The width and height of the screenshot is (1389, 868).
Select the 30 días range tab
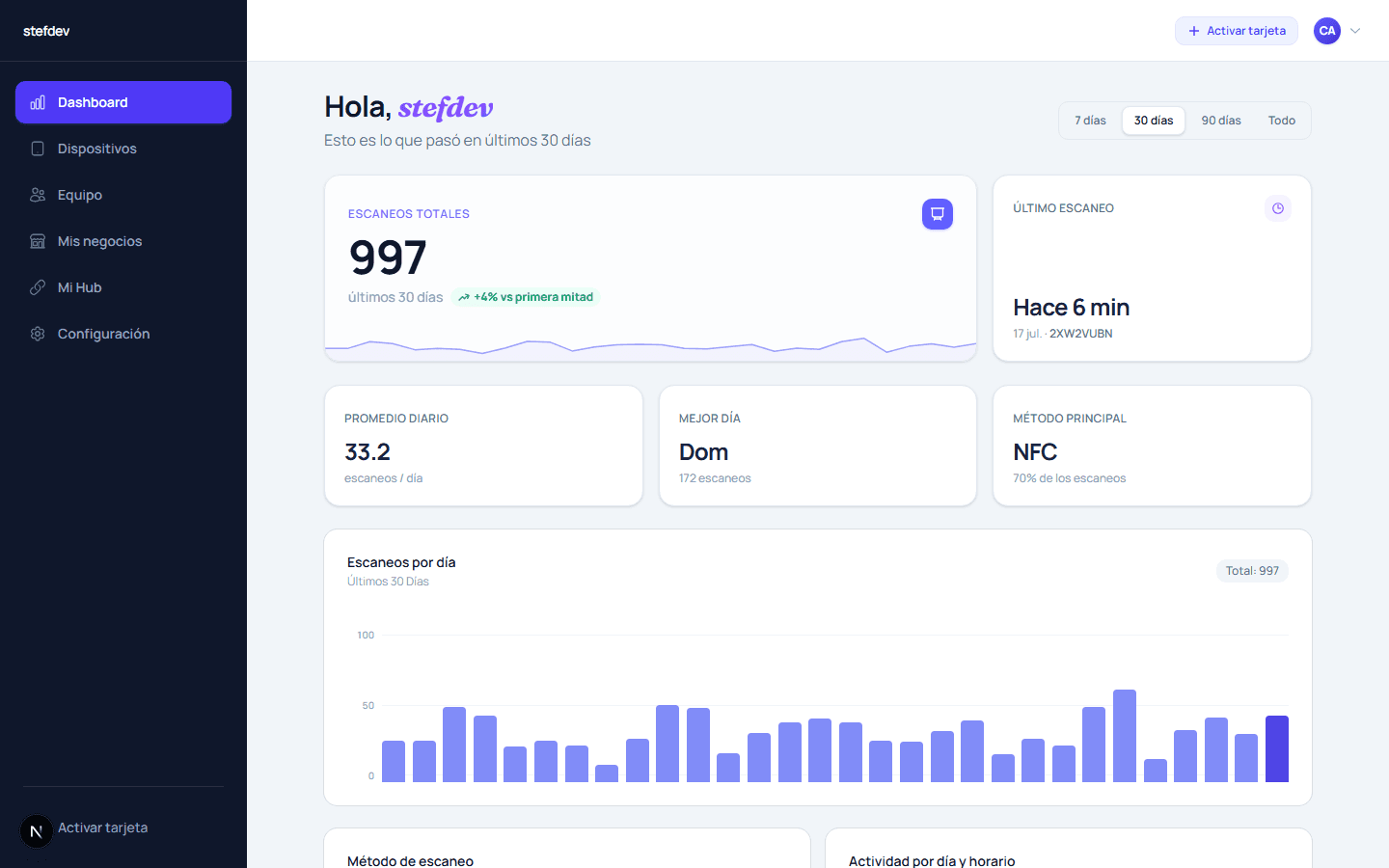(x=1154, y=121)
